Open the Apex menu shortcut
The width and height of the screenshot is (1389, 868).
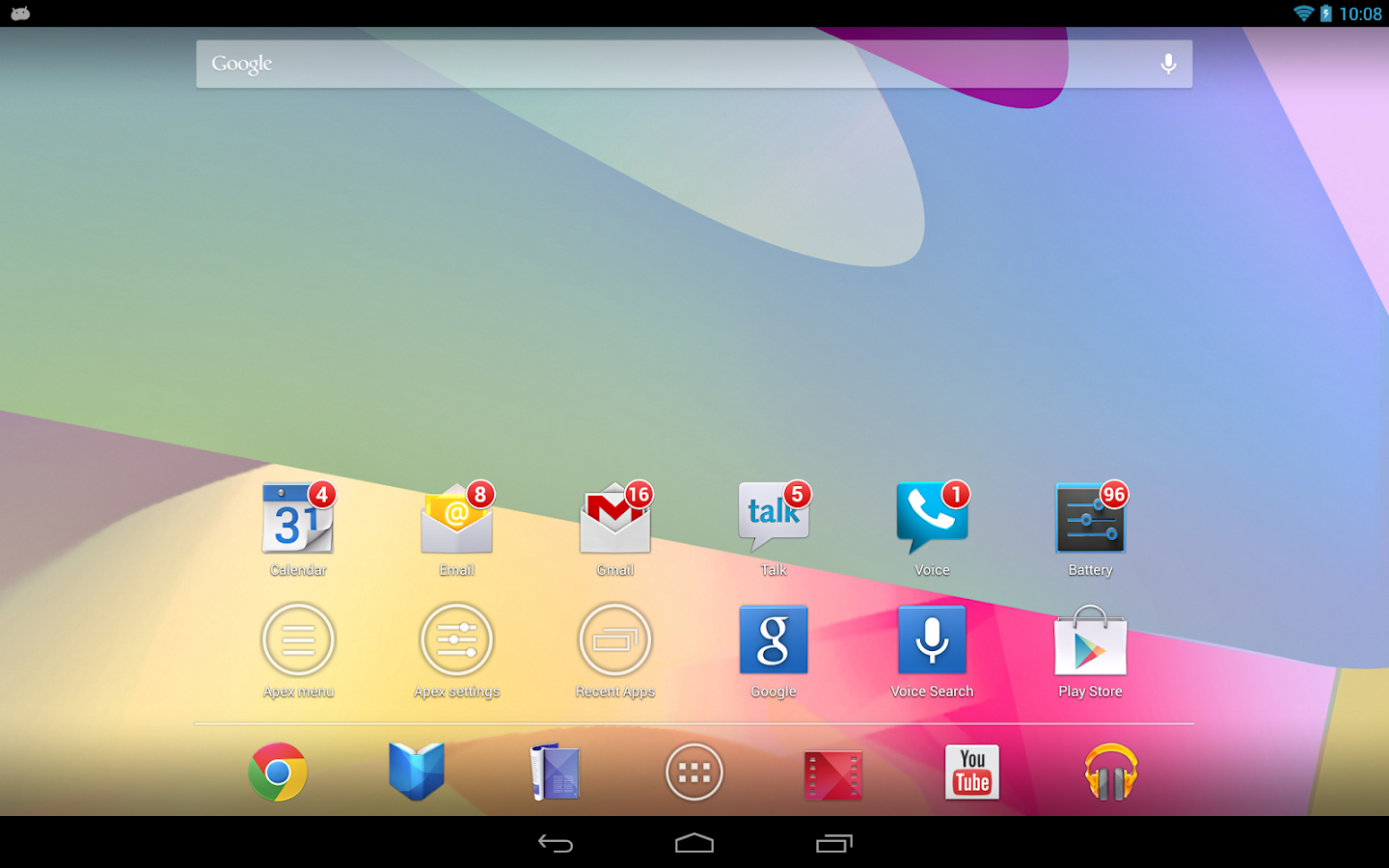298,639
